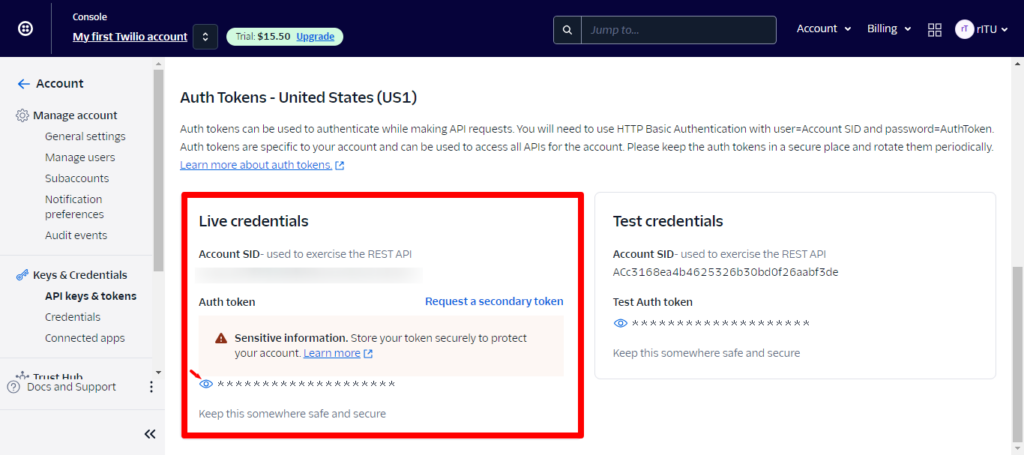Click the Twilio logo icon
This screenshot has width=1024, height=455.
point(25,29)
